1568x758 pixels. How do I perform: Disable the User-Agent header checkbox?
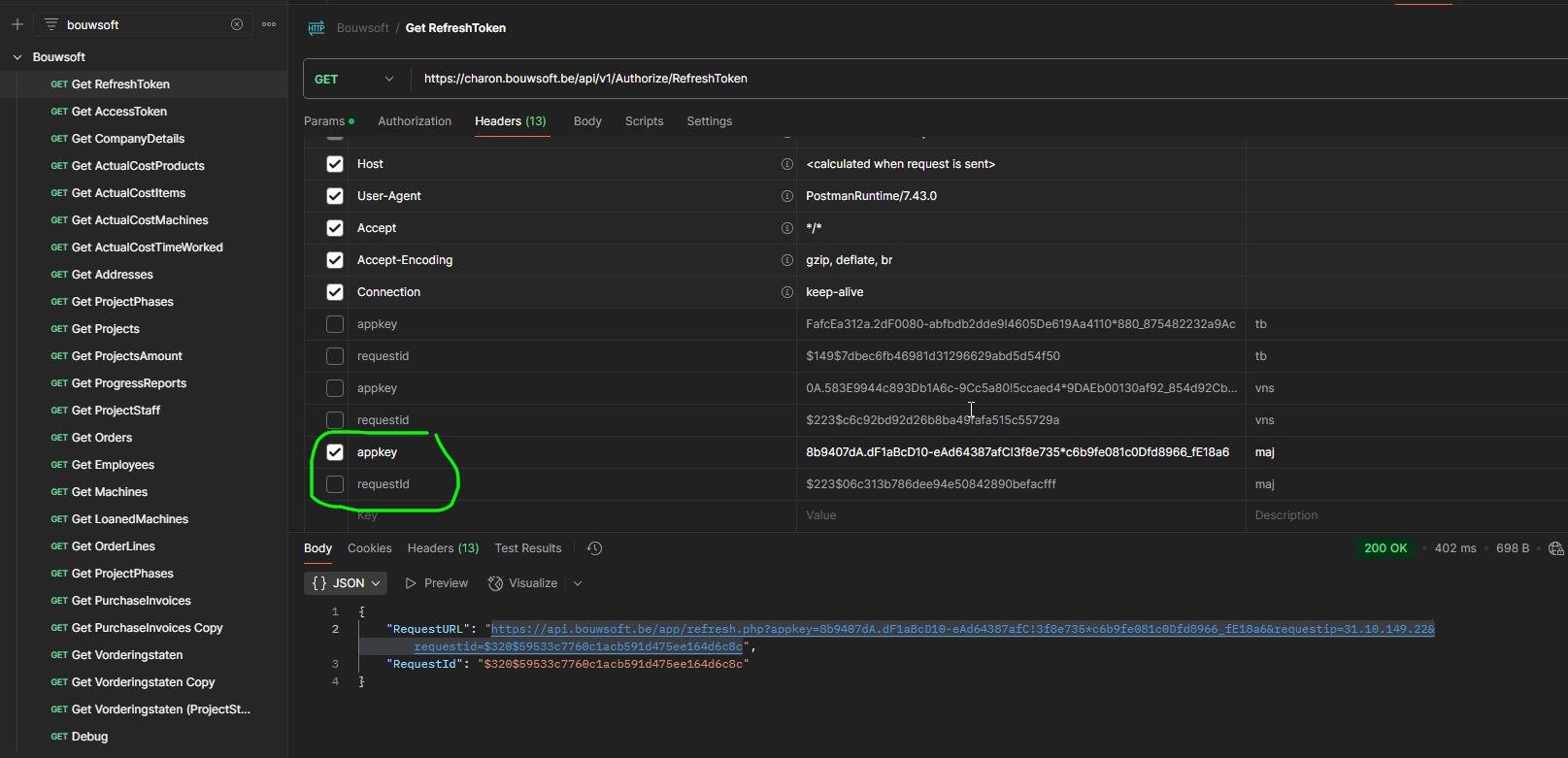click(335, 196)
